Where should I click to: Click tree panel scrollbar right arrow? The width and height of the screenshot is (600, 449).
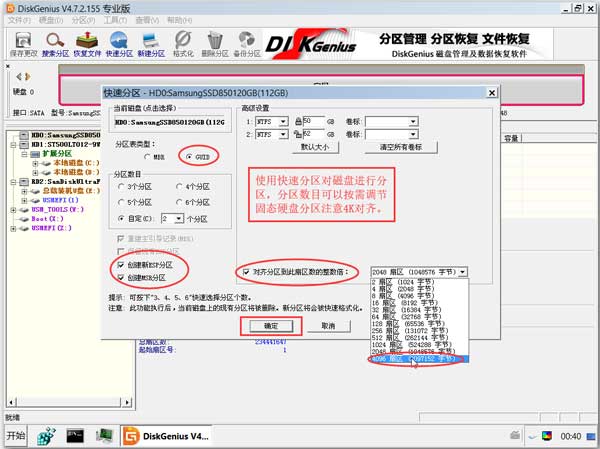pyautogui.click(x=127, y=402)
